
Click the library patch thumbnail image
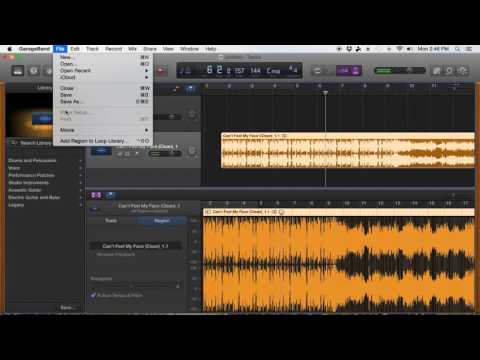coord(29,115)
